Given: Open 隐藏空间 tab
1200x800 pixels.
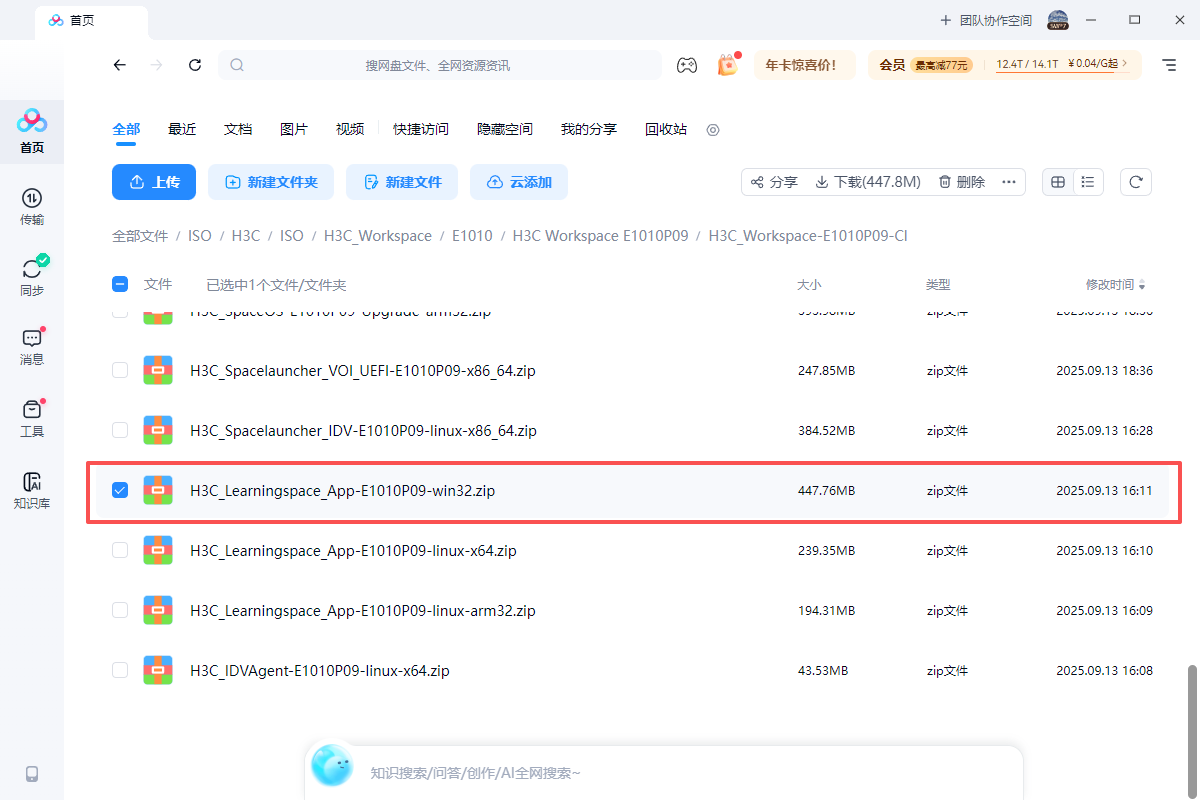Looking at the screenshot, I should tap(505, 129).
